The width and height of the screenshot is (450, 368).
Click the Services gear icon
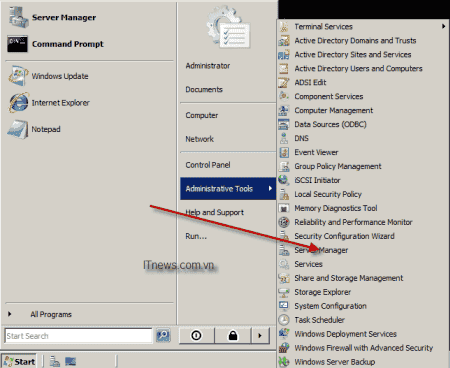click(x=284, y=264)
